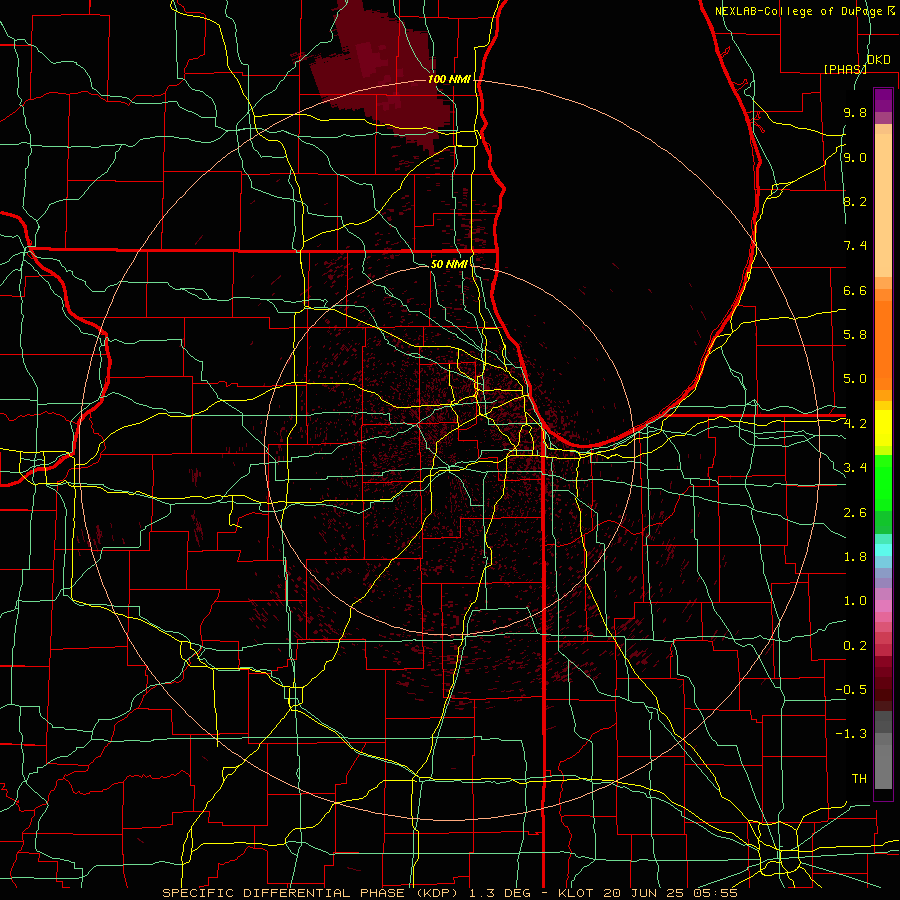Click the 100 NMI range ring label
The width and height of the screenshot is (900, 900).
click(449, 79)
